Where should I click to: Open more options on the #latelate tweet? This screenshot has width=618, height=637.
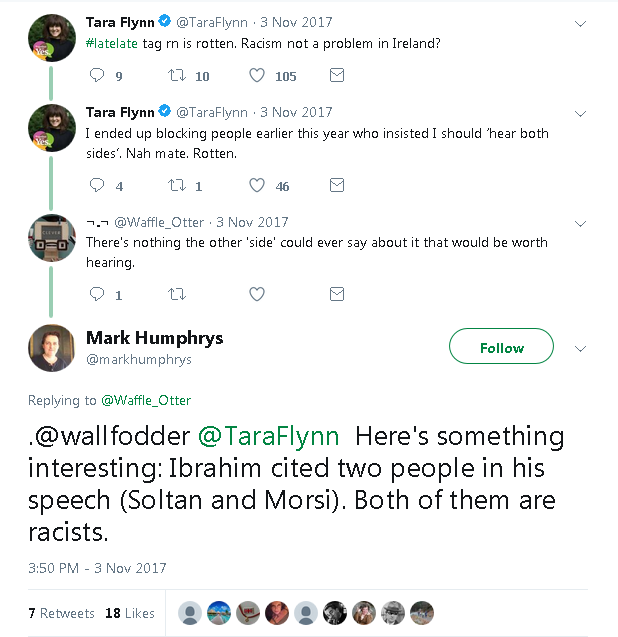point(581,22)
